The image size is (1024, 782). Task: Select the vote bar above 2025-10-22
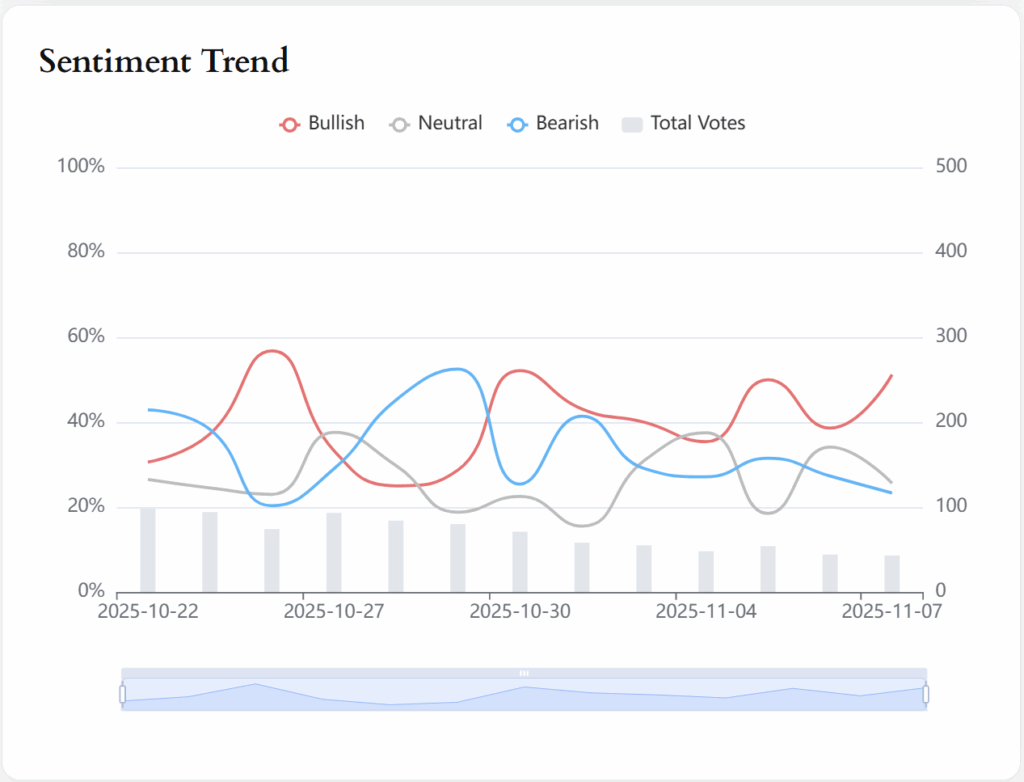pyautogui.click(x=148, y=550)
